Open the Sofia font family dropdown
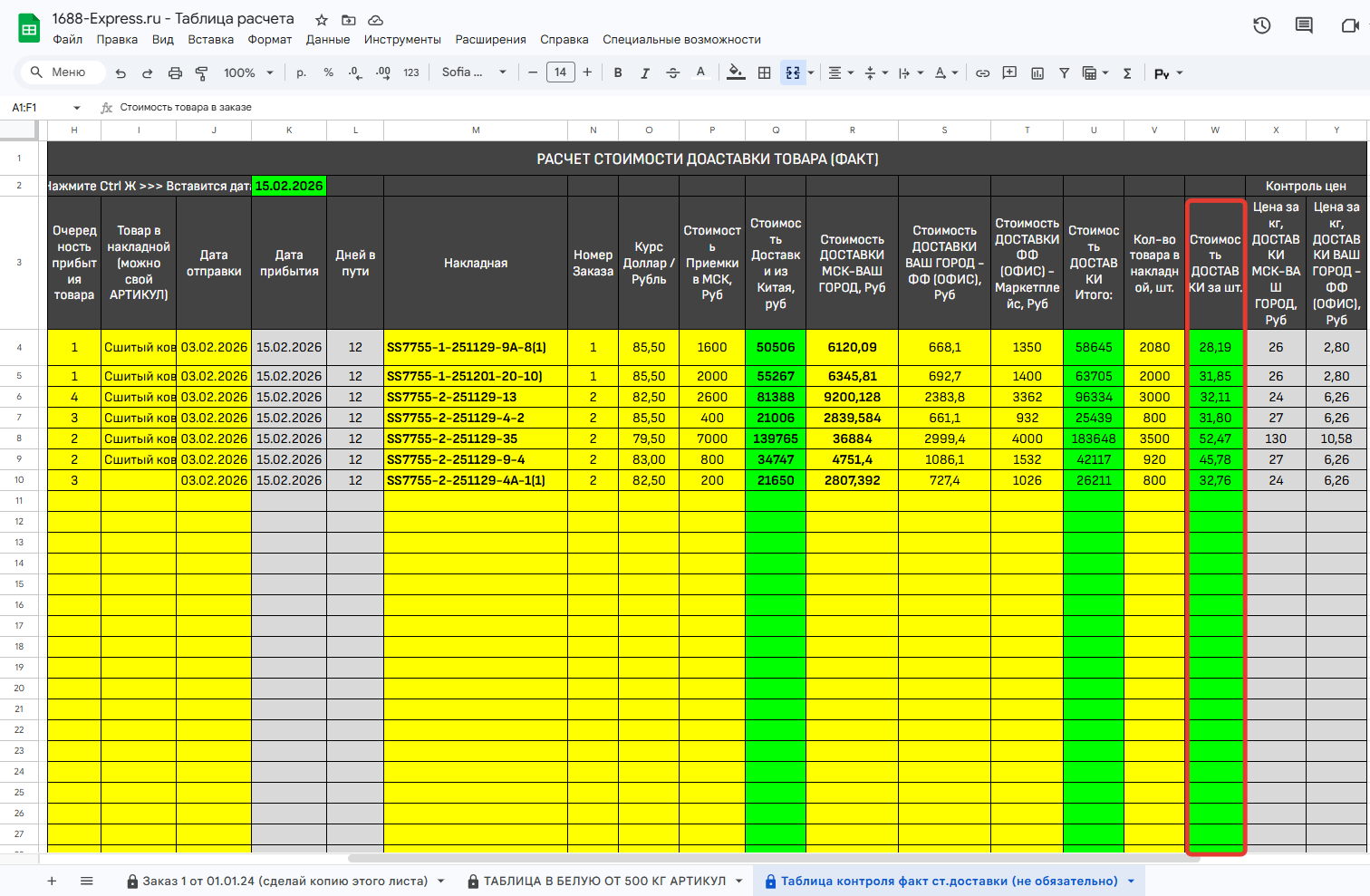 click(473, 72)
